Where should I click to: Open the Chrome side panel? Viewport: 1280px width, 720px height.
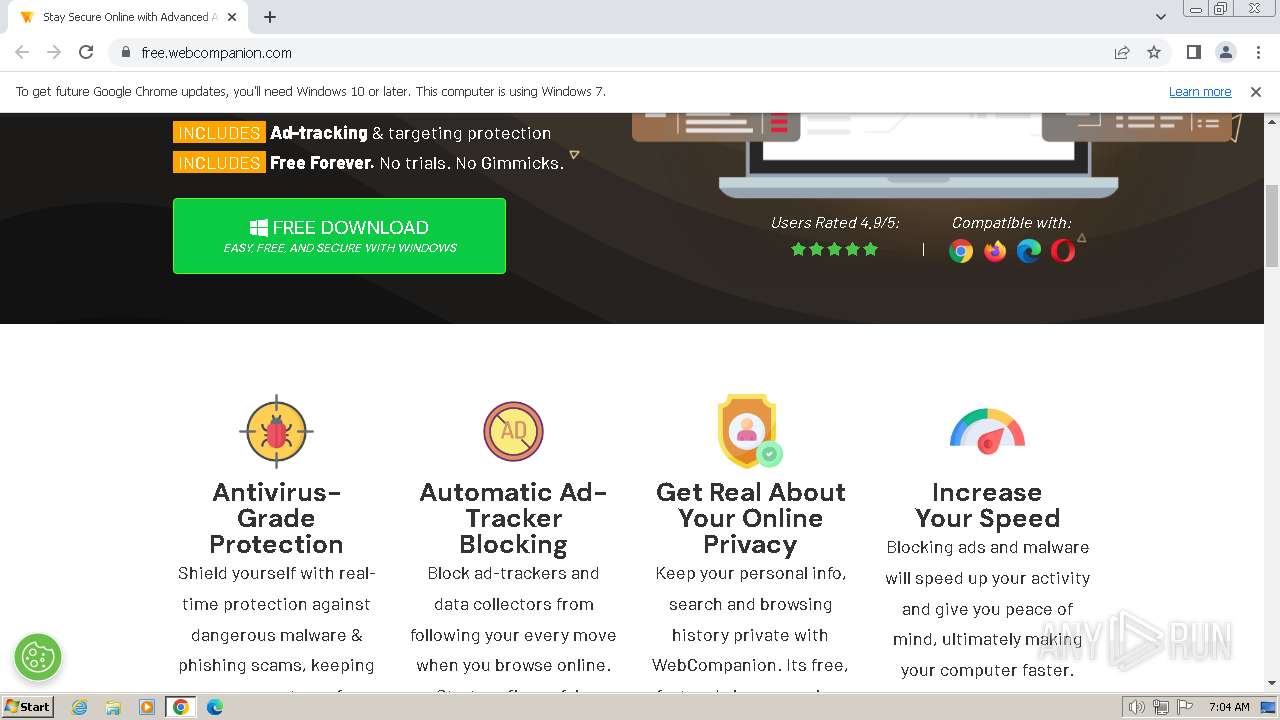1193,53
